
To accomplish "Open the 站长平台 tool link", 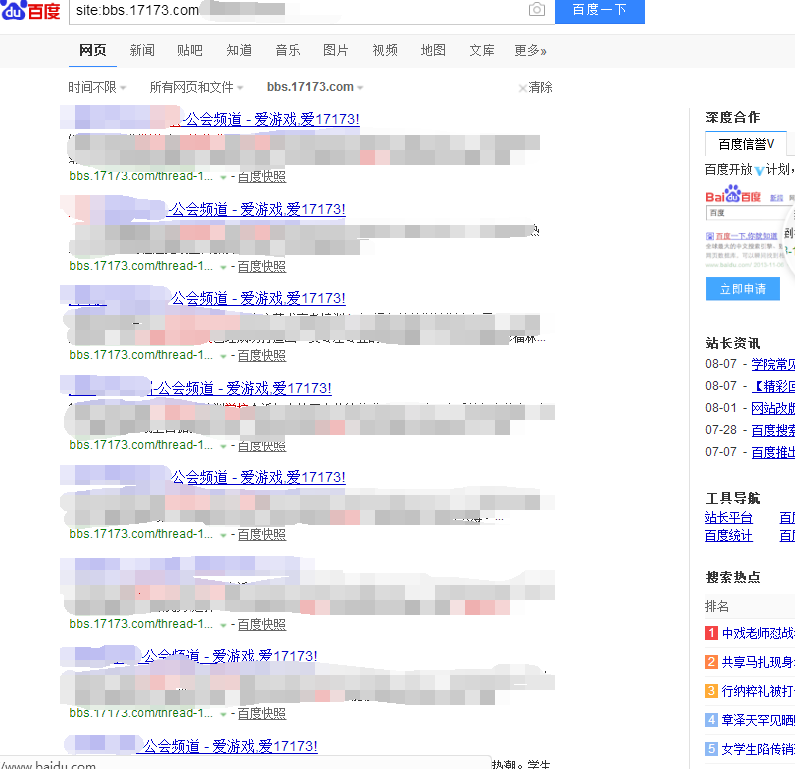I will 729,518.
